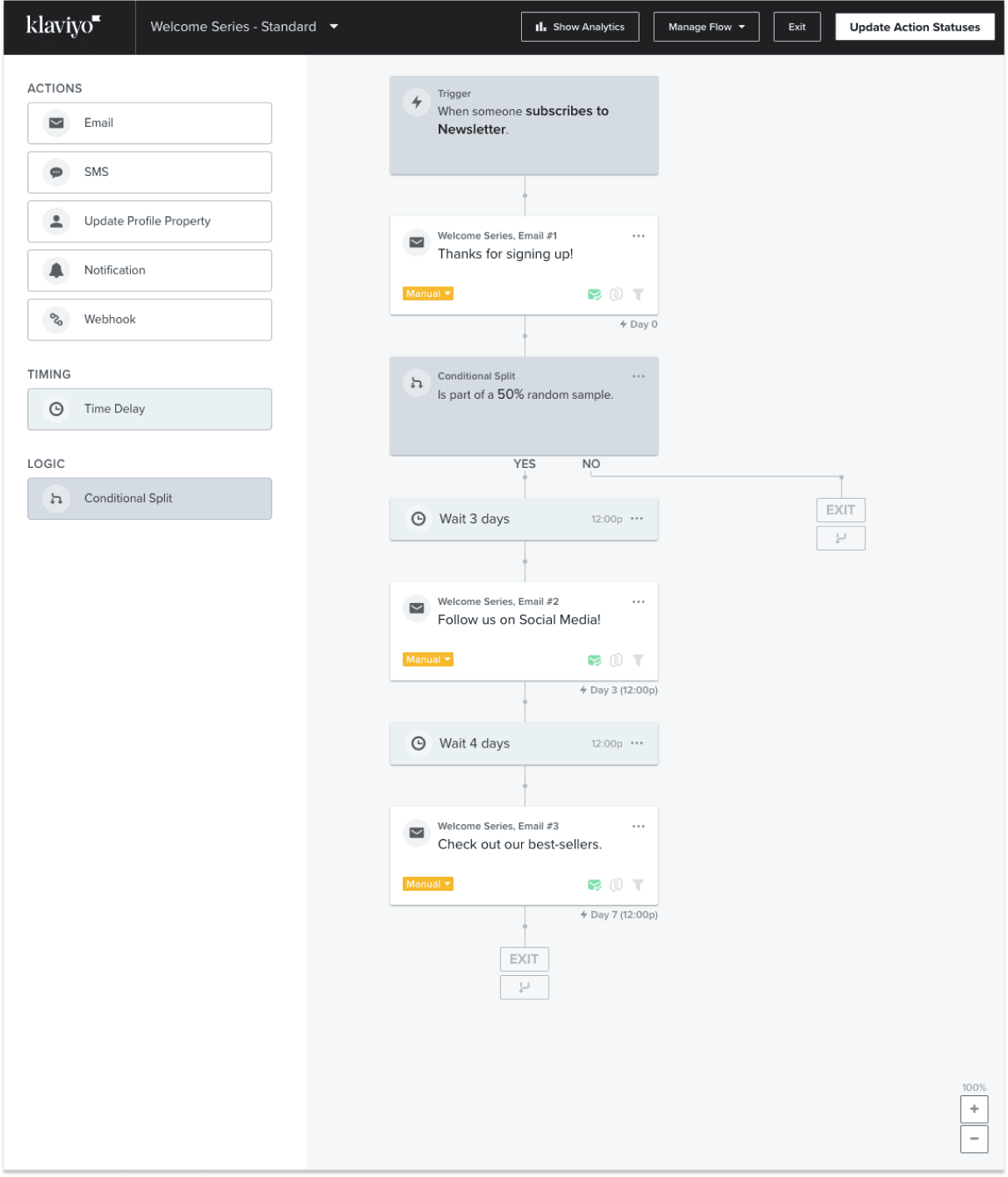Select the SMS action icon in sidebar
Image resolution: width=1008 pixels, height=1177 pixels.
[x=56, y=172]
